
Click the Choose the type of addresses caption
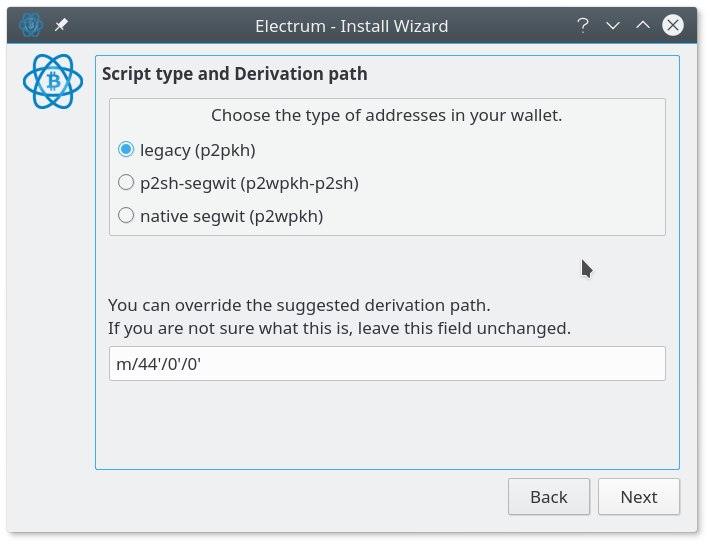(387, 115)
